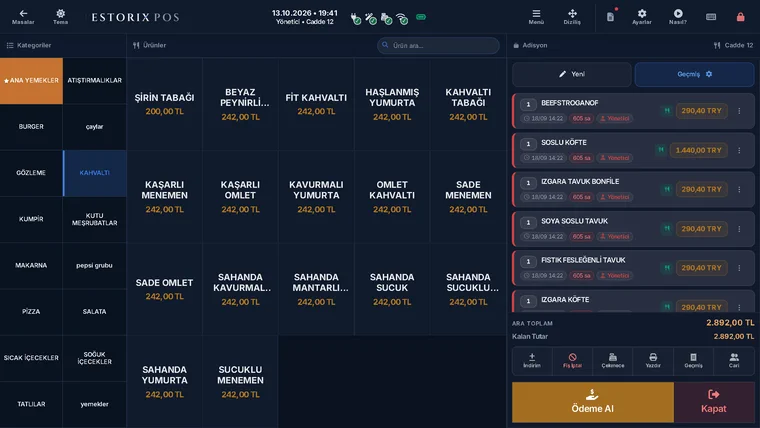Open the PİZZA category

click(32, 312)
